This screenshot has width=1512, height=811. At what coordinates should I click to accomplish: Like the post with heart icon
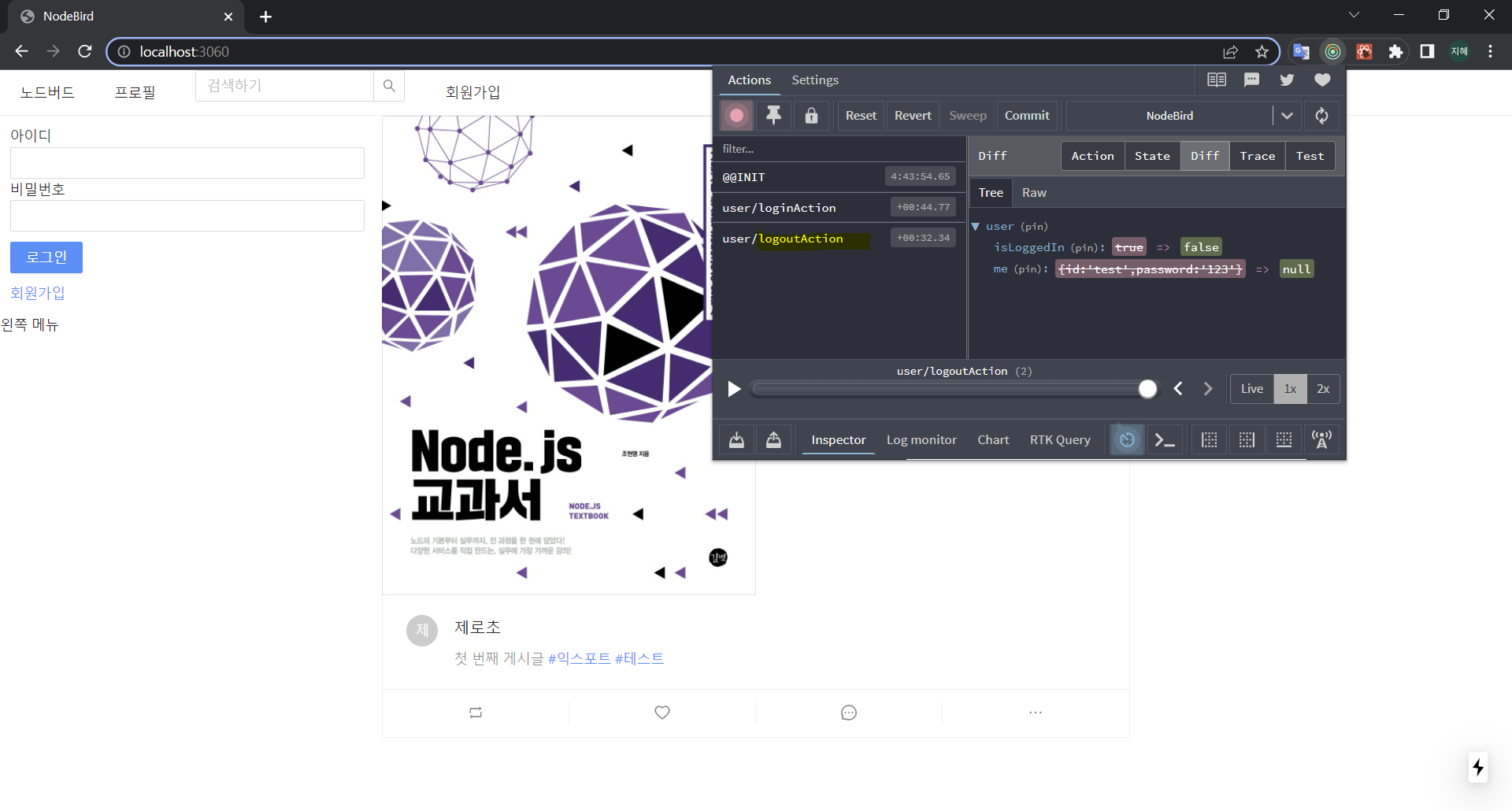662,713
